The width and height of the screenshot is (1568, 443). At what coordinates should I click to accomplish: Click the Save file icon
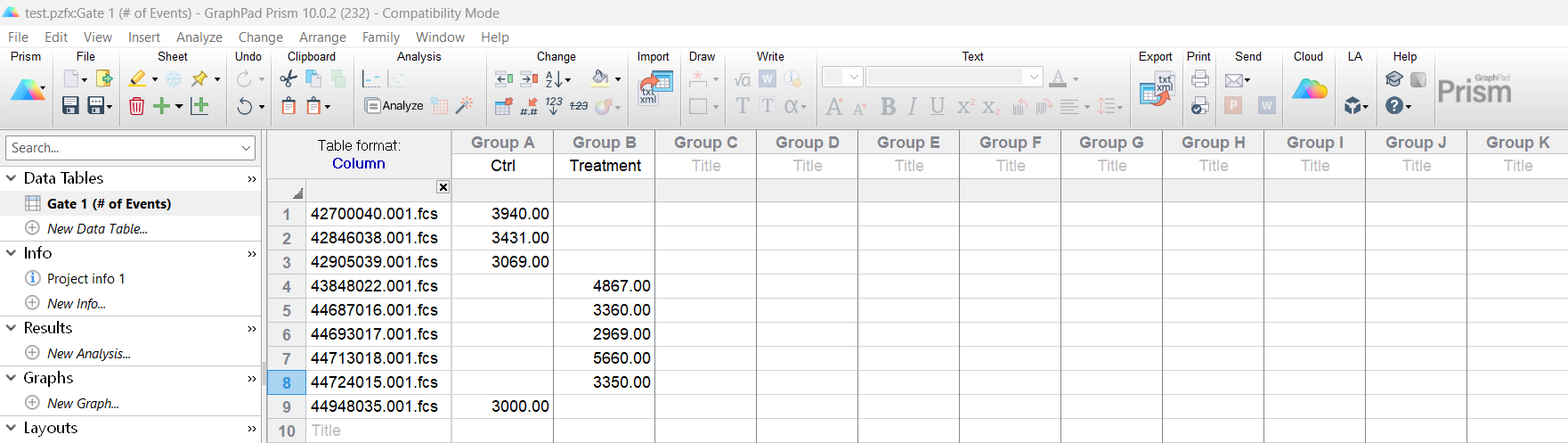point(70,106)
